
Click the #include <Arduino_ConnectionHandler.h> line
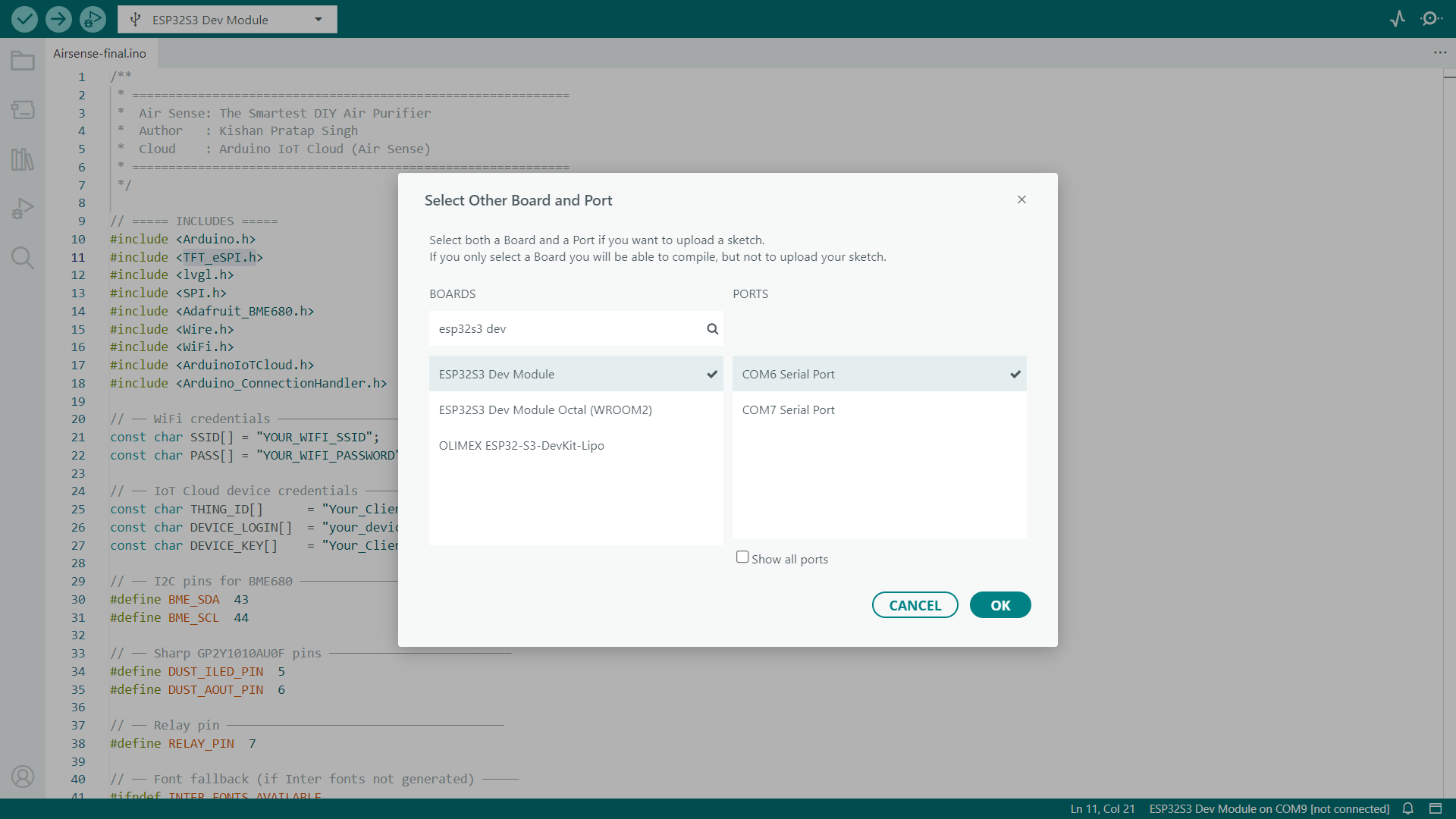(248, 384)
